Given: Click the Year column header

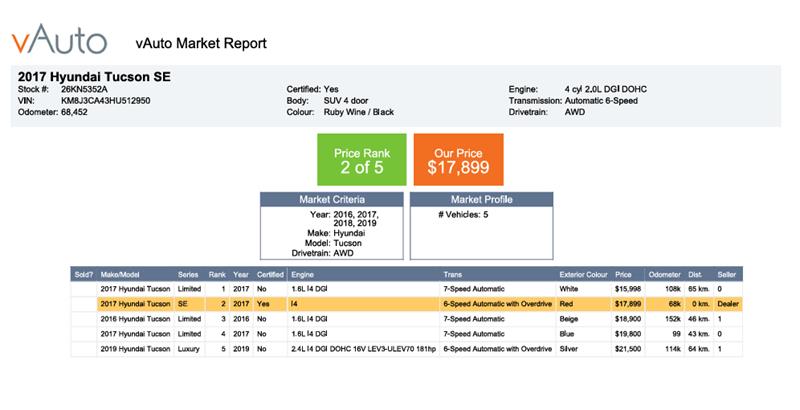Looking at the screenshot, I should [241, 274].
